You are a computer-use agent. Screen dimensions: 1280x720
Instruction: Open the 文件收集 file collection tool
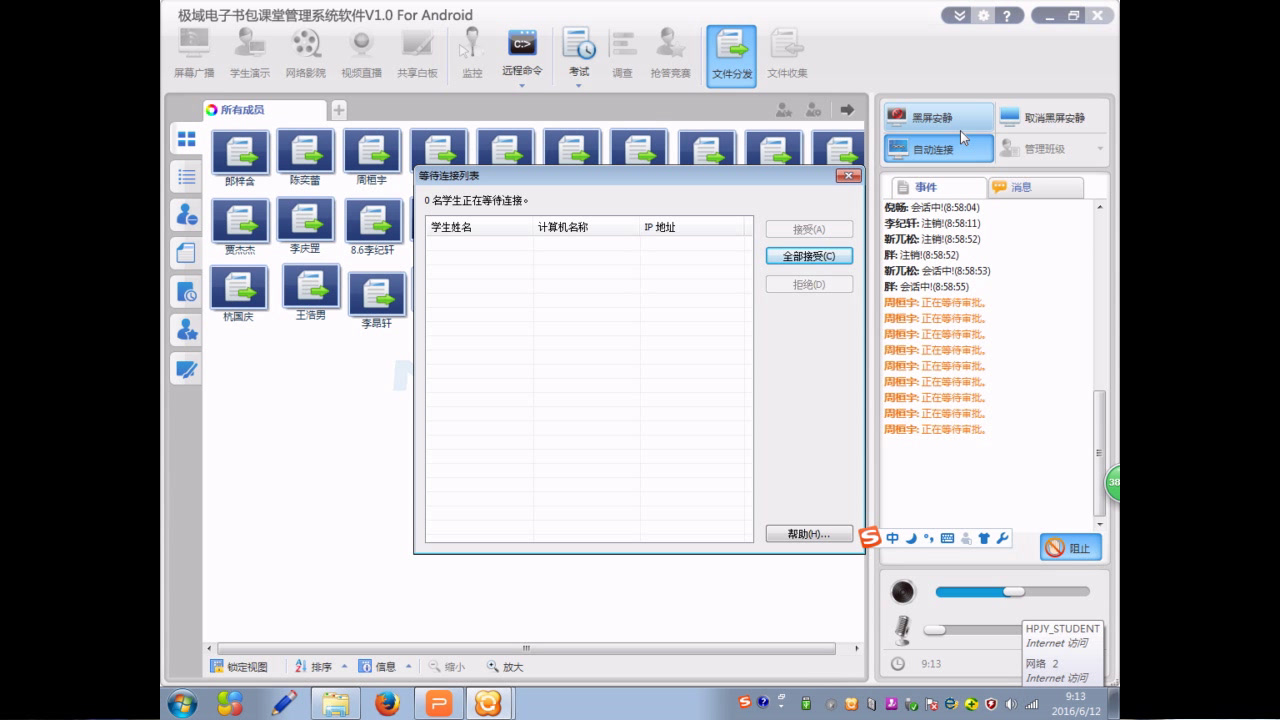click(787, 54)
